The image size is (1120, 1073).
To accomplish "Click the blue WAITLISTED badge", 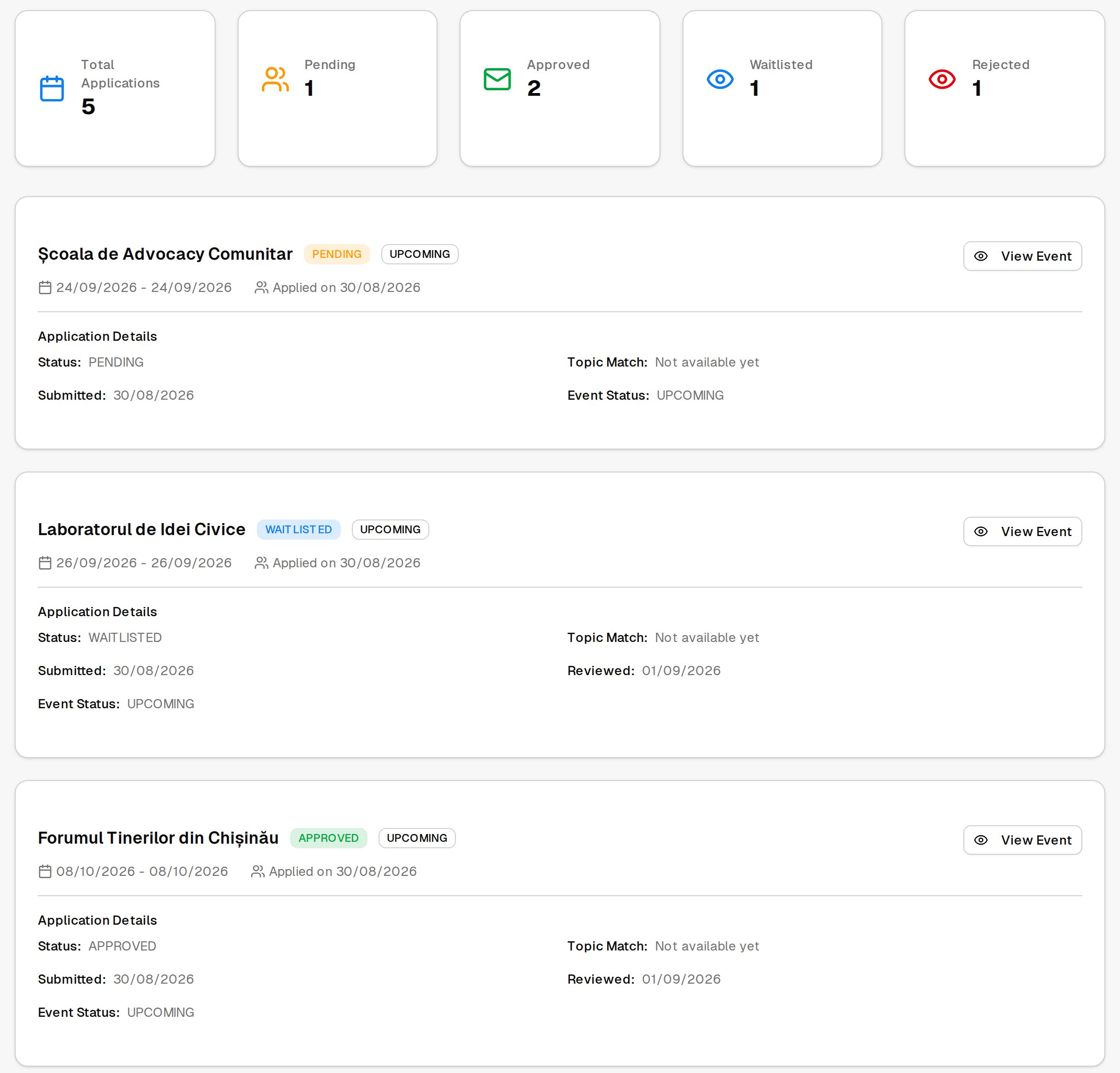I will 298,530.
